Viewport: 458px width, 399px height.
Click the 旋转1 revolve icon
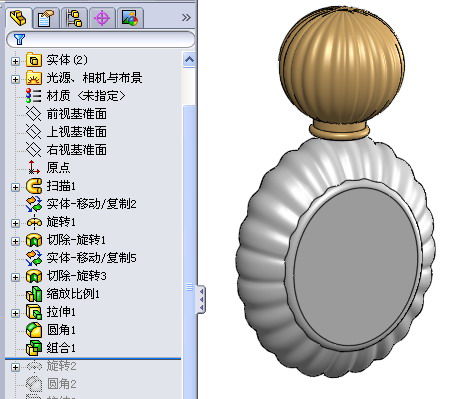pos(34,222)
